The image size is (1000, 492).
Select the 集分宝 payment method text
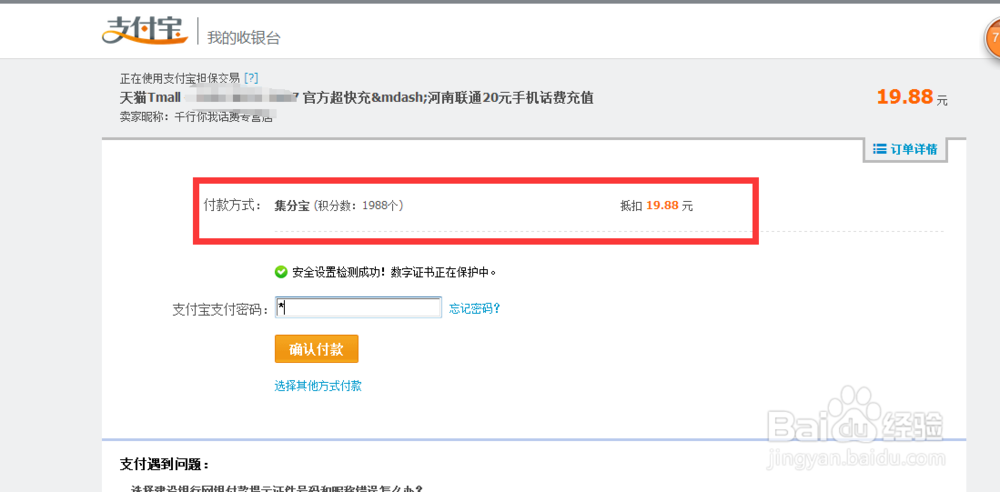(x=292, y=206)
